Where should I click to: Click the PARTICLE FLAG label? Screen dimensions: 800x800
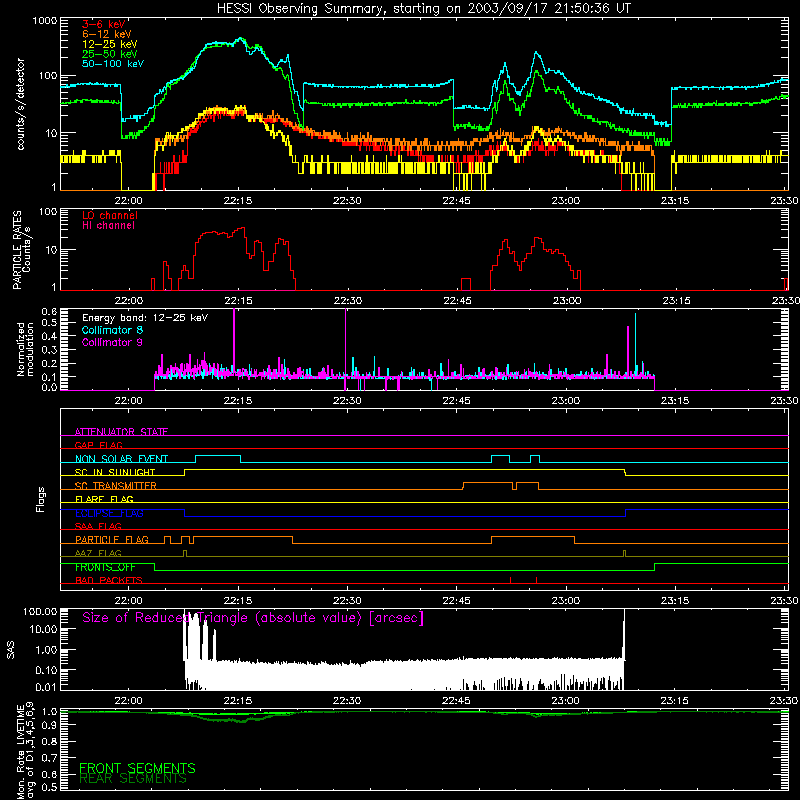112,539
